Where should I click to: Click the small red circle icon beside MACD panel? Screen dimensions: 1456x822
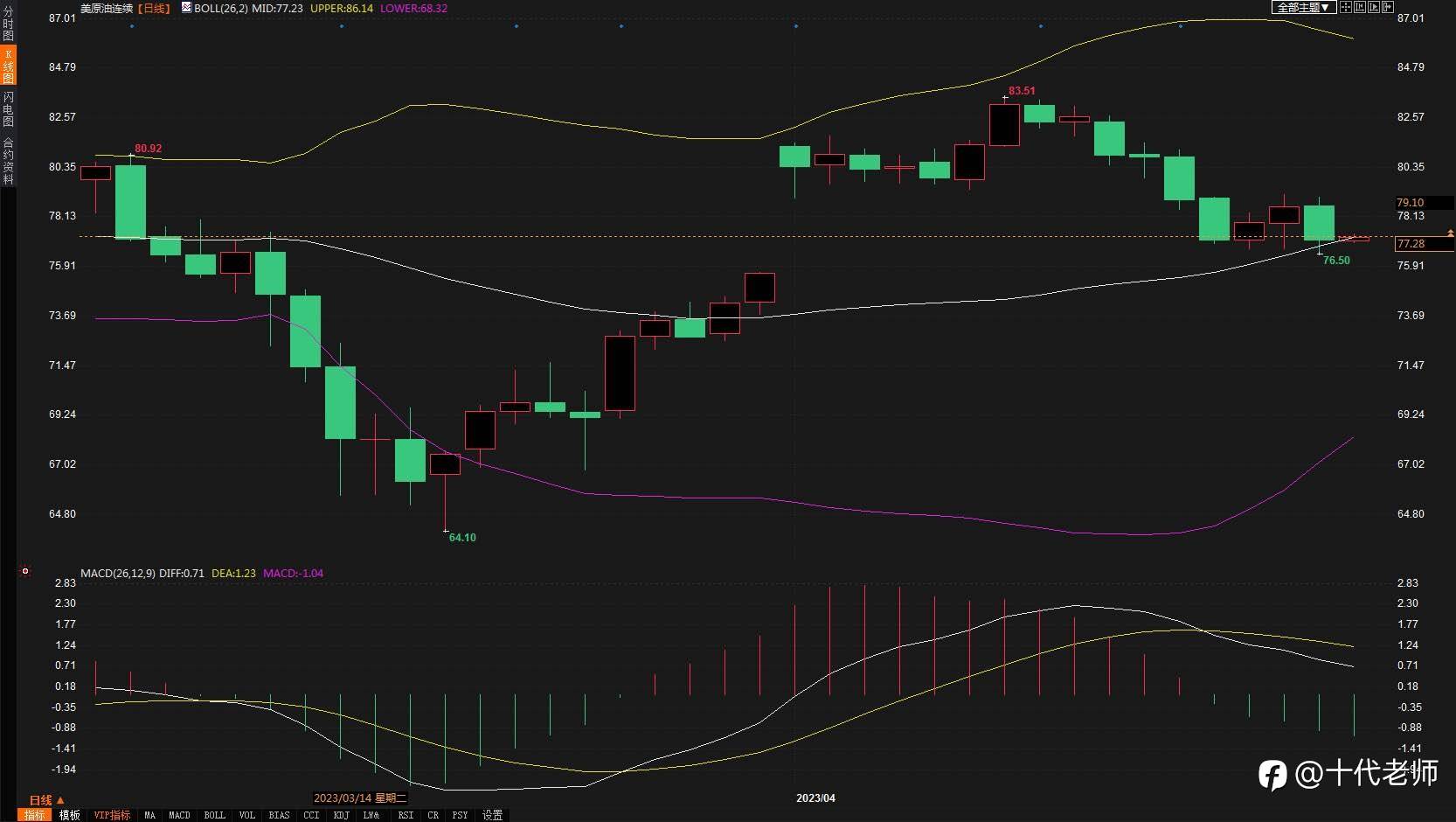[25, 571]
